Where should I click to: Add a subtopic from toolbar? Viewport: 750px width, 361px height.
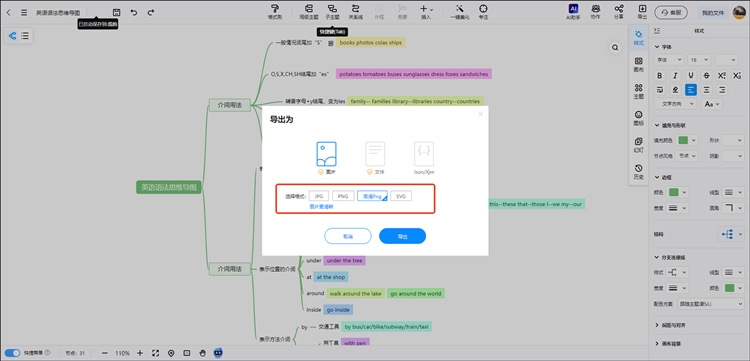[332, 11]
